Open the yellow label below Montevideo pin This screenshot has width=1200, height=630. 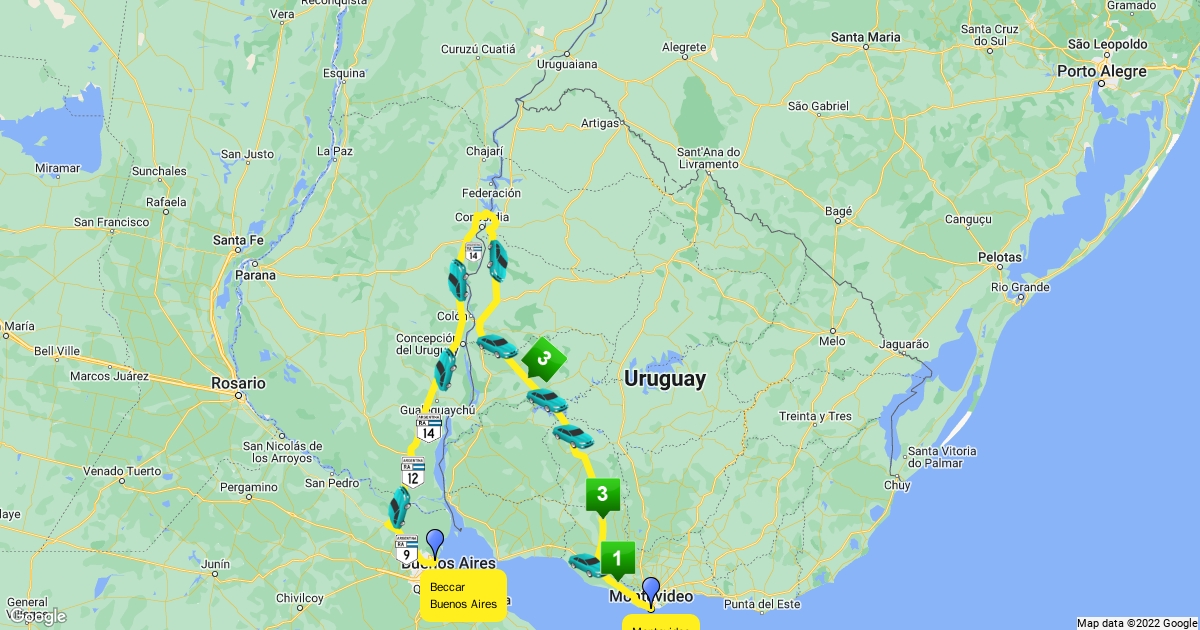pyautogui.click(x=660, y=624)
